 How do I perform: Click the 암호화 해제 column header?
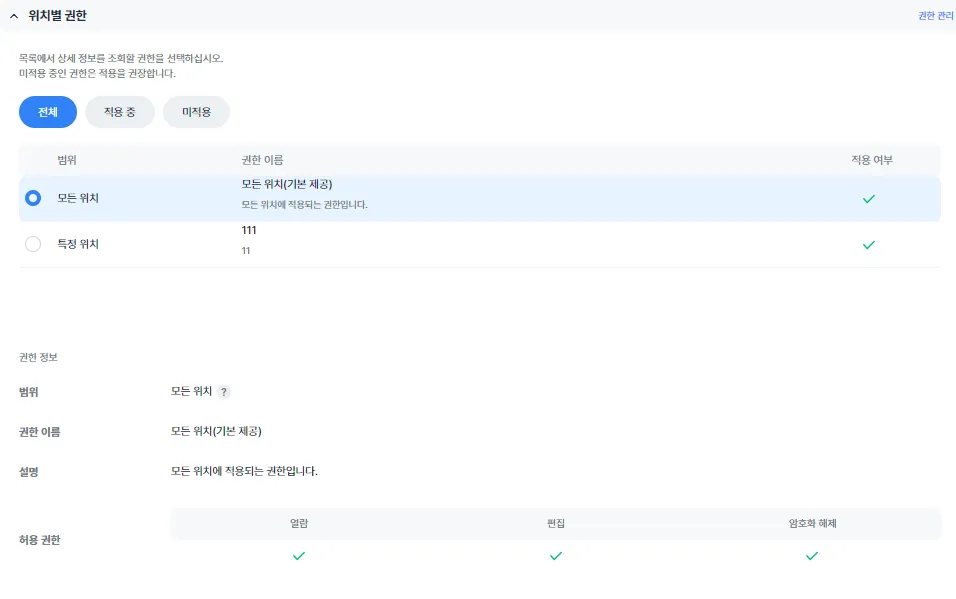(812, 523)
